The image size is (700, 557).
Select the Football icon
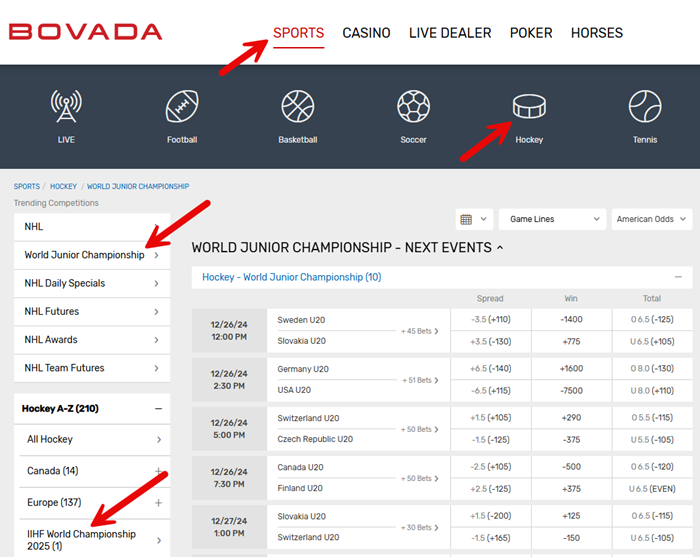point(182,107)
